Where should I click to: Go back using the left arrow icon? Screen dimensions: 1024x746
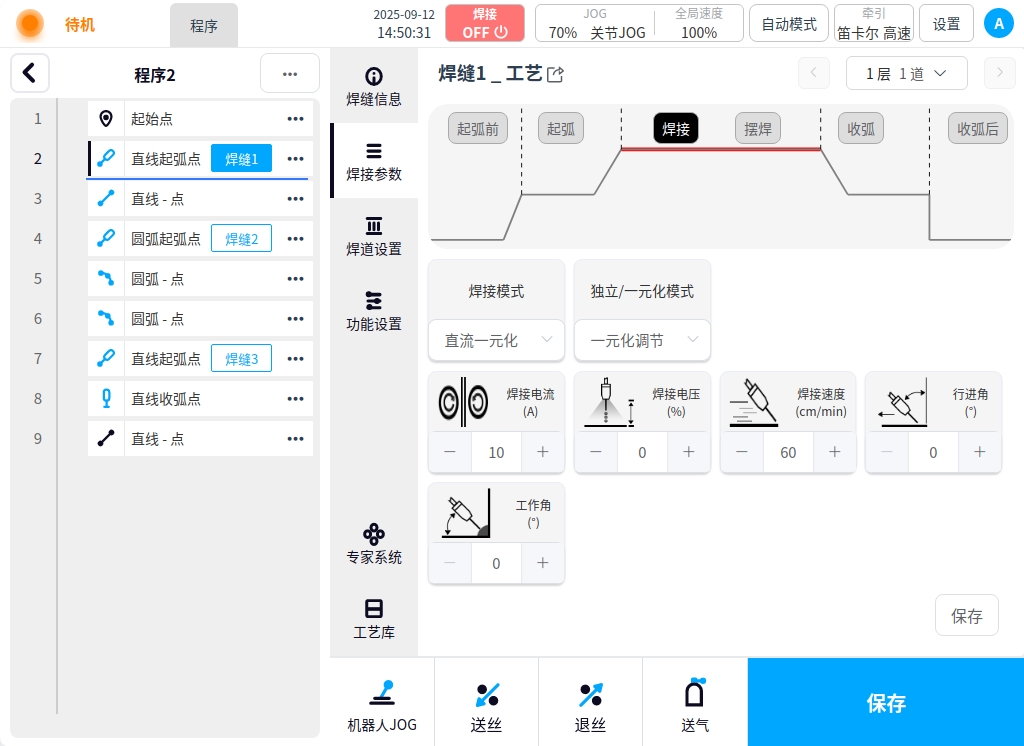pyautogui.click(x=30, y=73)
